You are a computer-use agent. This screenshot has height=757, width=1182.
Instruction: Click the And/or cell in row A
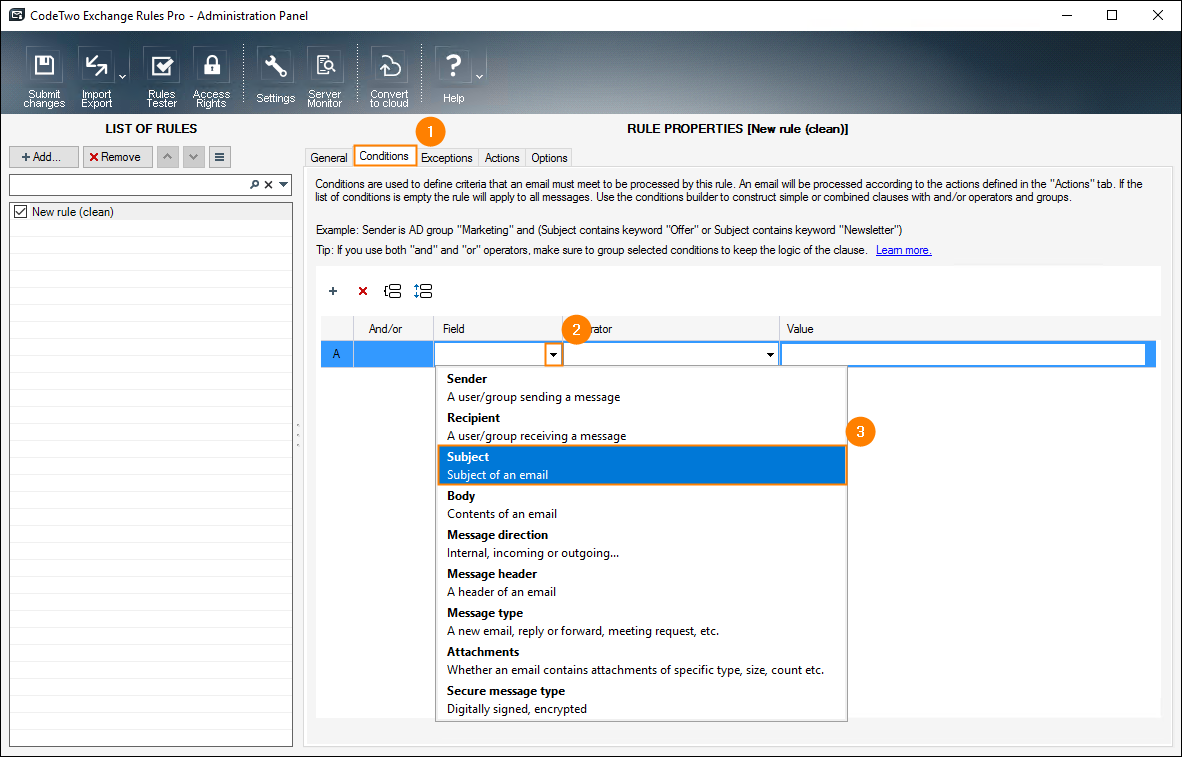pyautogui.click(x=393, y=354)
